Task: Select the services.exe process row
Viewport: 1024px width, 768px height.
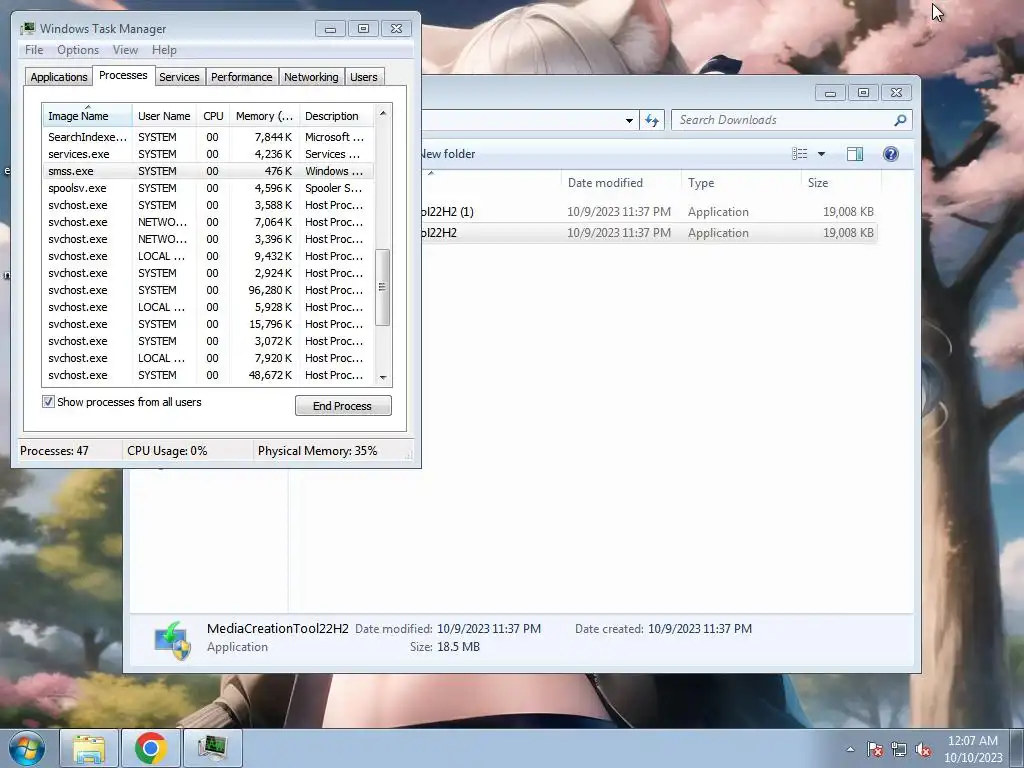Action: pyautogui.click(x=208, y=154)
